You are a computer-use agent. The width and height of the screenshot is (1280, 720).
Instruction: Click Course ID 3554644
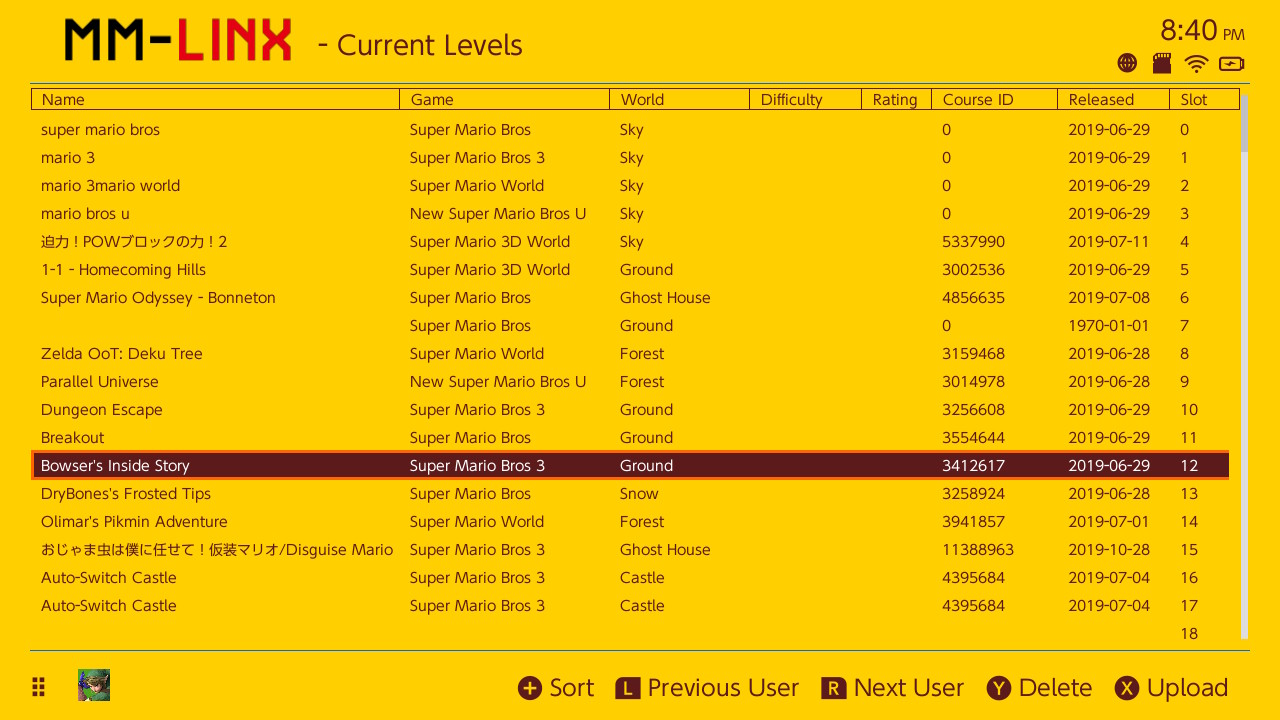(x=973, y=437)
